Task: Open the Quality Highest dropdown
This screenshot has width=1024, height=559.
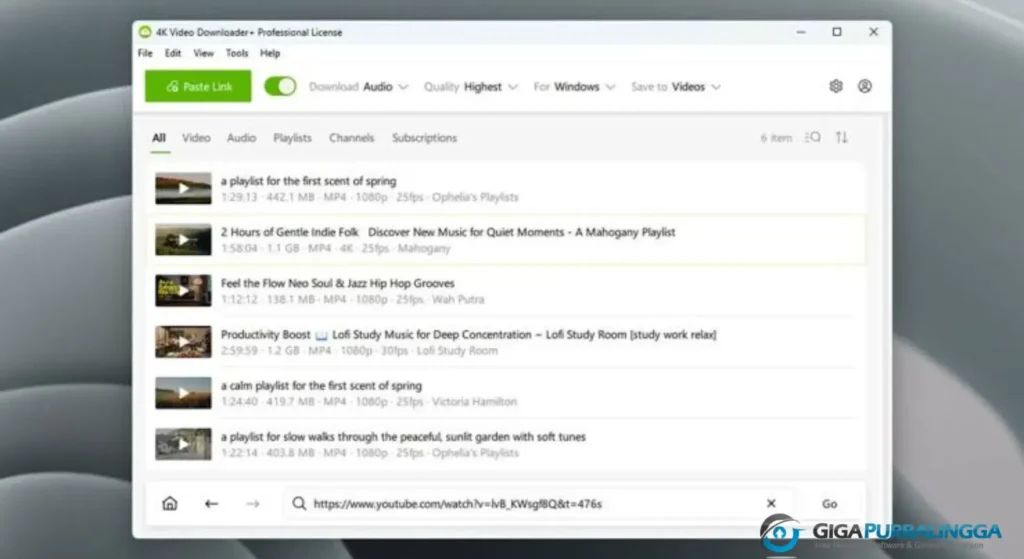Action: click(471, 87)
